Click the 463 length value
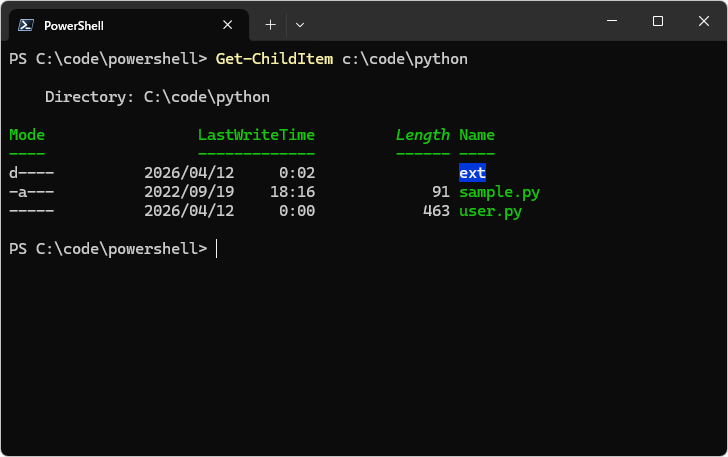 tap(436, 211)
